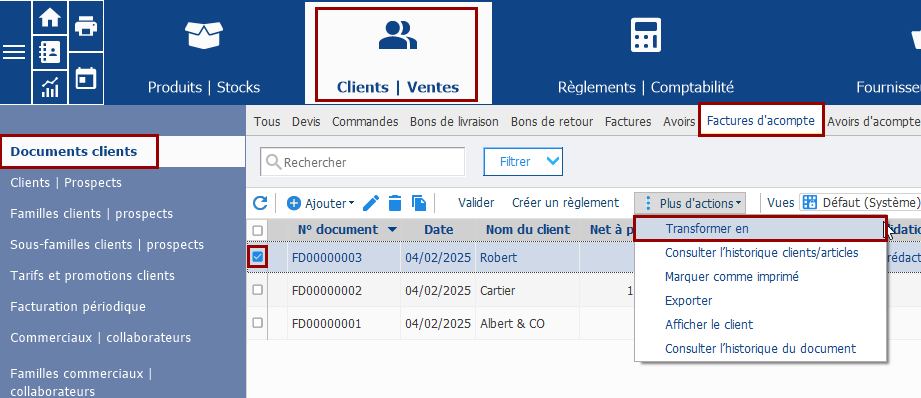Screen dimensions: 921x398
Task: Select document number FD00000003
Action: 327,258
